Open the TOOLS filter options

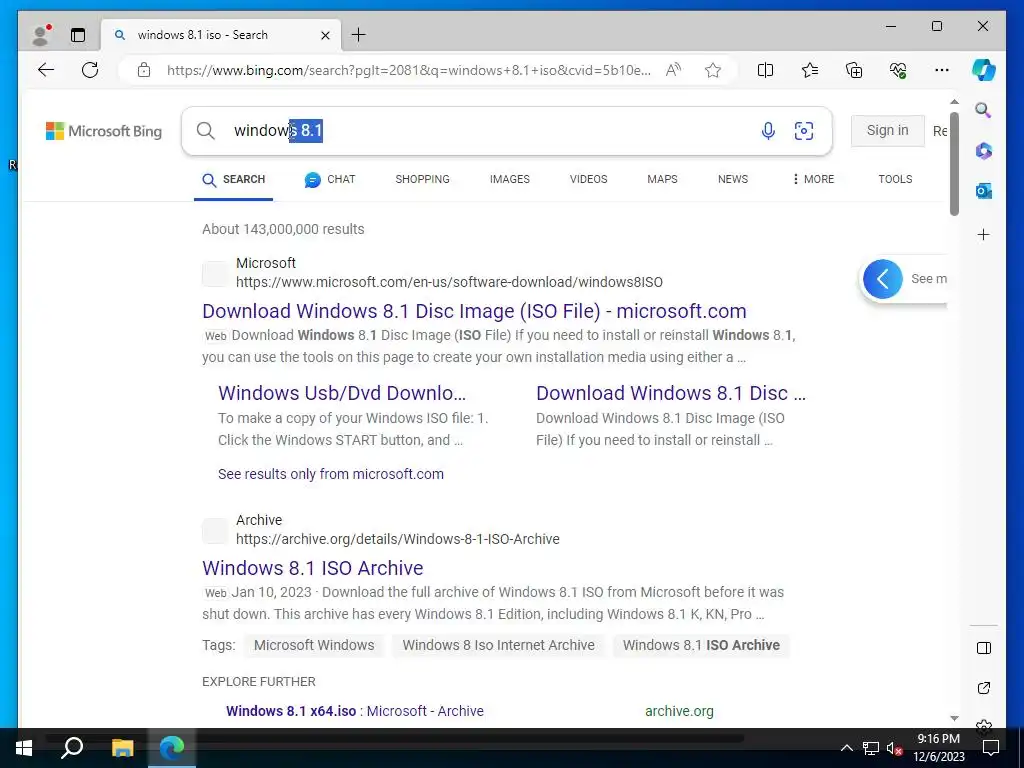coord(895,179)
